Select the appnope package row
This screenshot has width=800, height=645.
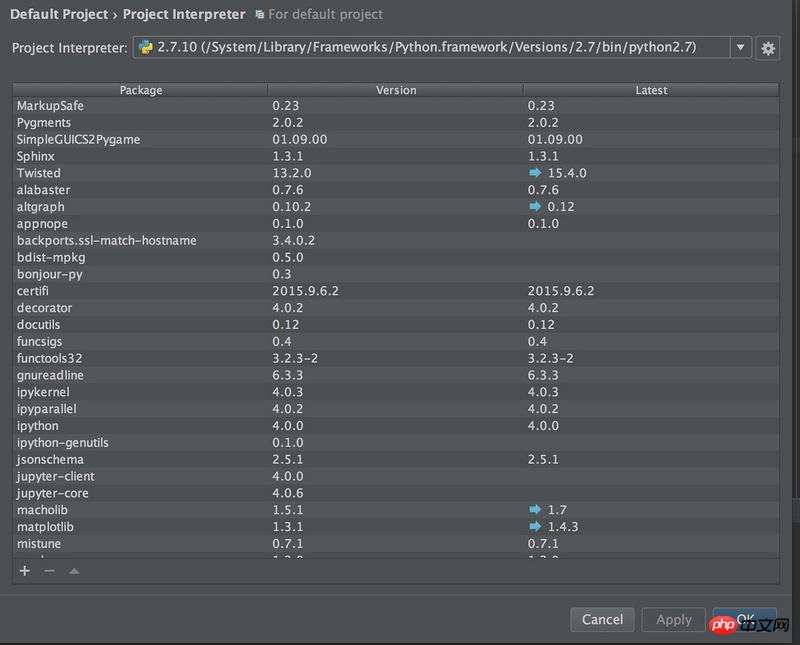(x=396, y=224)
